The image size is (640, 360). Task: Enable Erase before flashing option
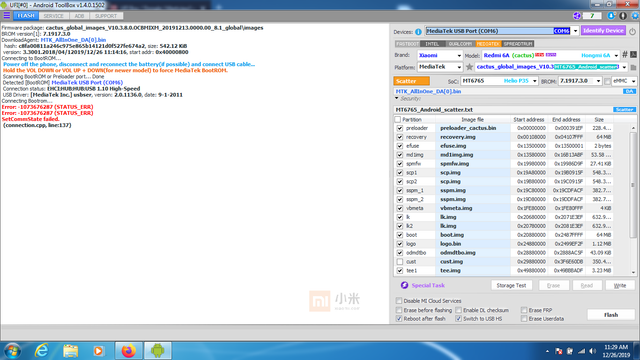[399, 310]
